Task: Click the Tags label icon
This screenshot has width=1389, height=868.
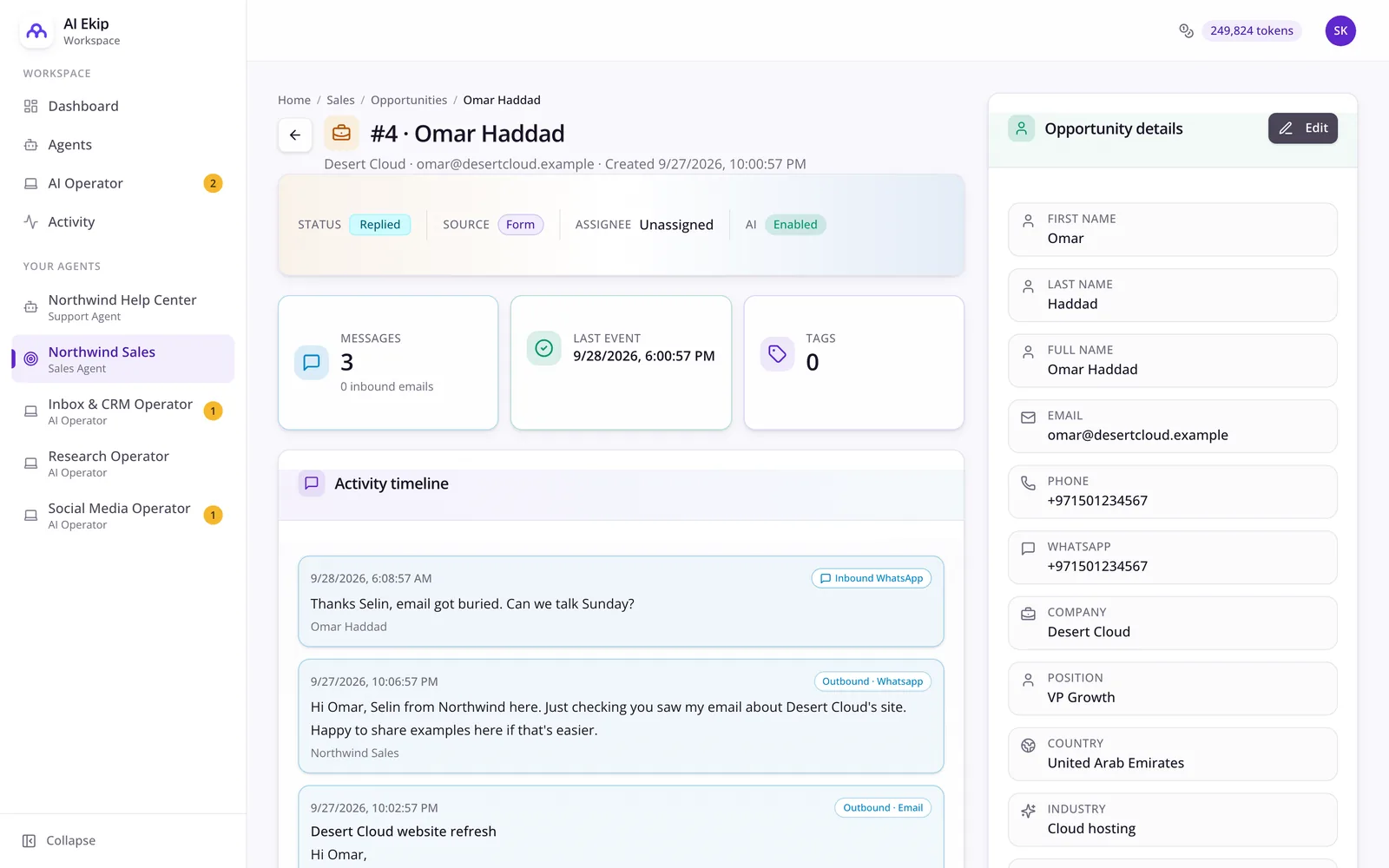Action: click(778, 354)
